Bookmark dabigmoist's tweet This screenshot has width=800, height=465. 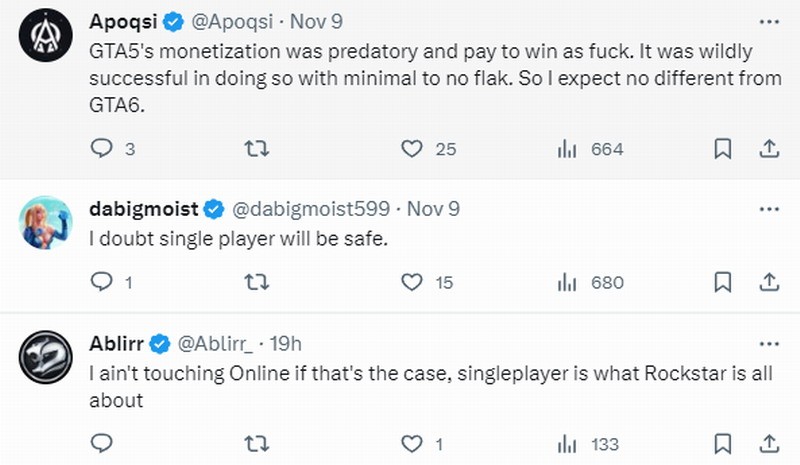(x=722, y=283)
